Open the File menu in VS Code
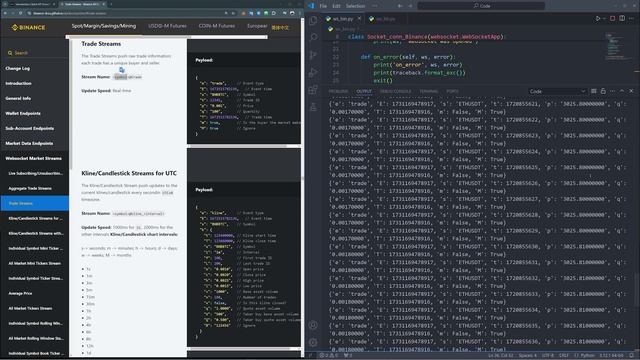This screenshot has width=640, height=360. tap(323, 6)
